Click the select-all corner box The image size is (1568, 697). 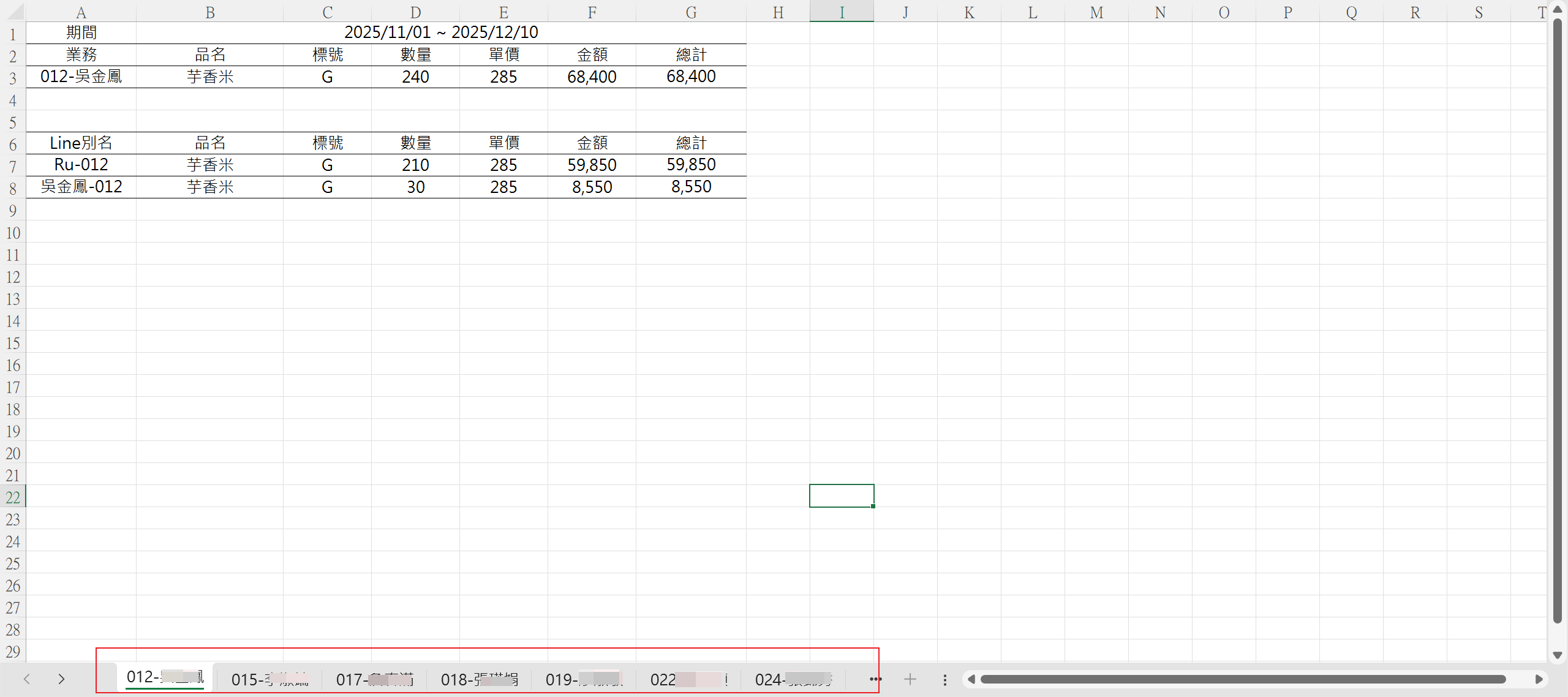click(13, 11)
